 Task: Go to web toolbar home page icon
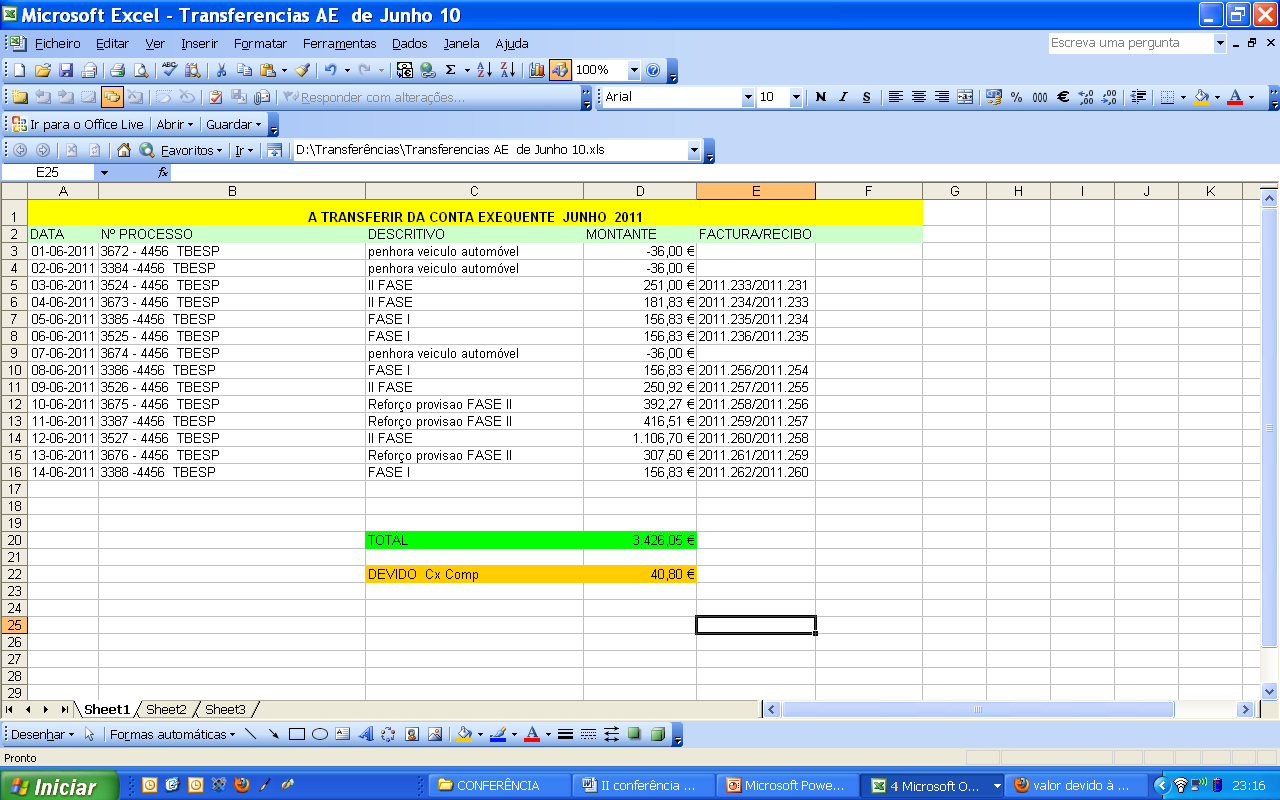[124, 150]
